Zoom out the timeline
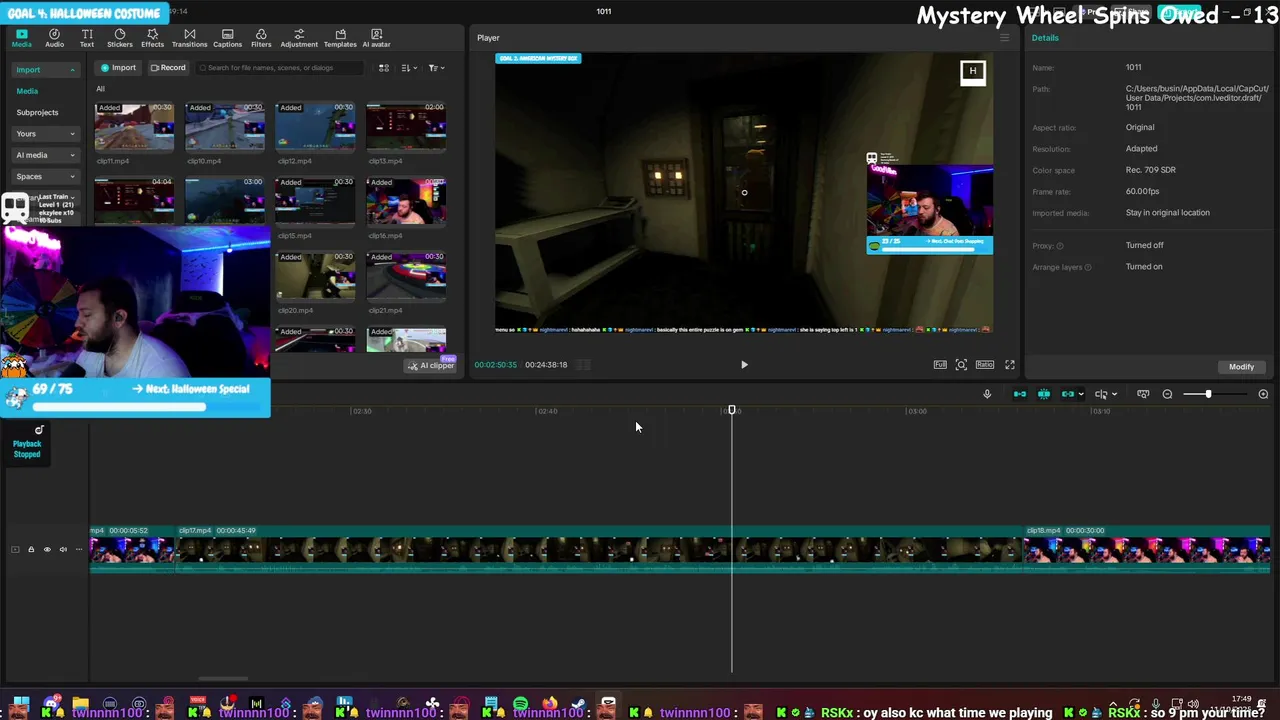 [1167, 394]
